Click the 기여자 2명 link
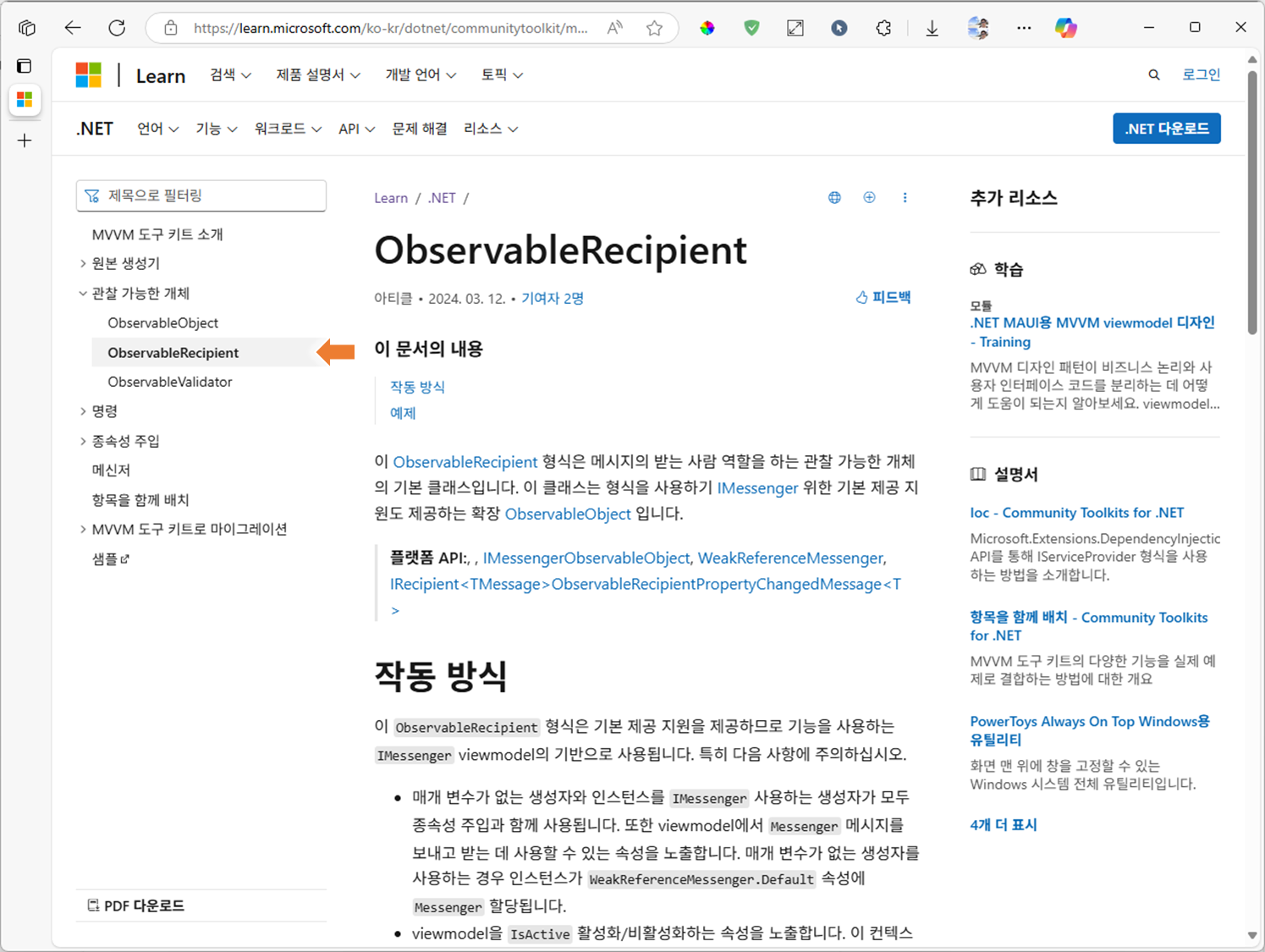 (x=553, y=299)
